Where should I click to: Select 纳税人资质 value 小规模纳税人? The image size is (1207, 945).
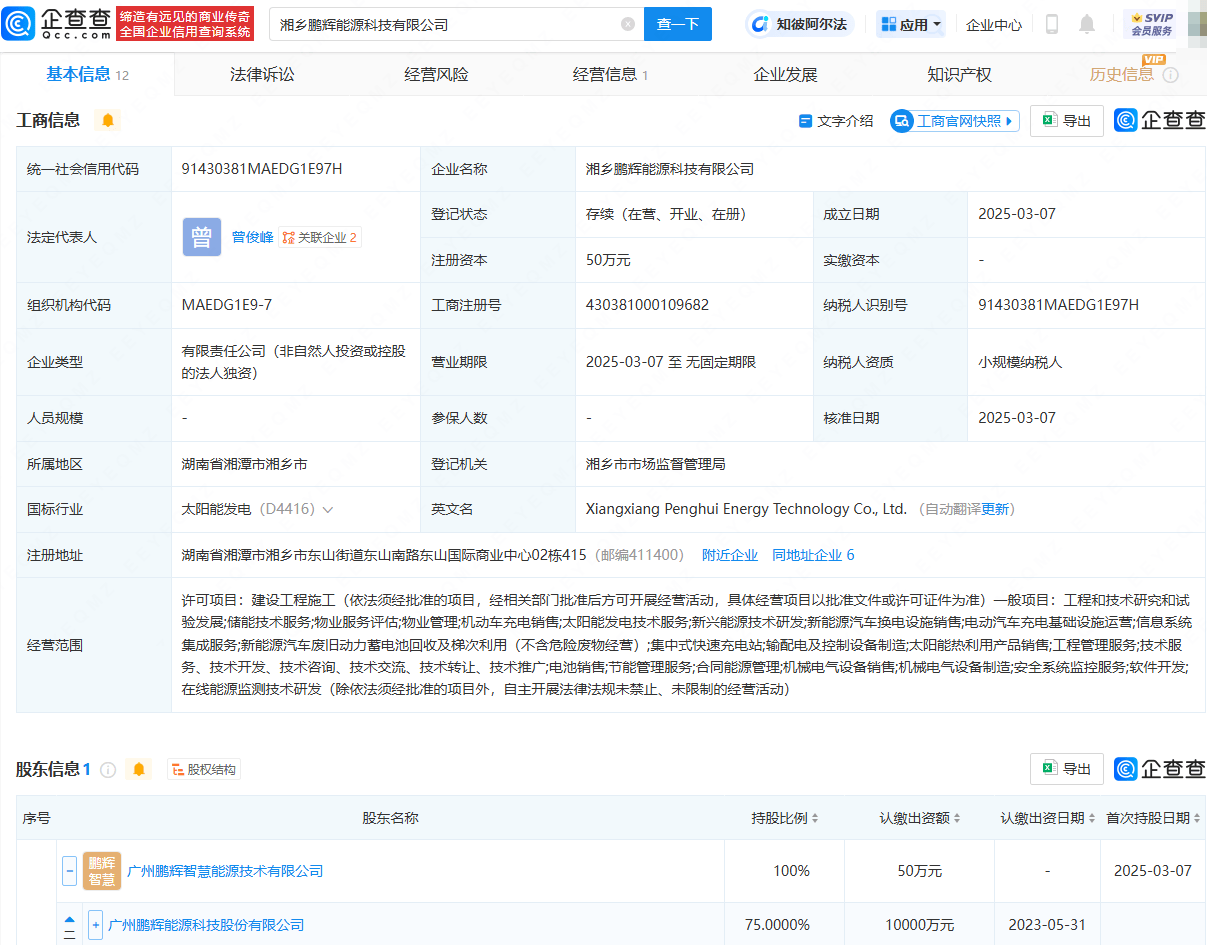[1019, 362]
